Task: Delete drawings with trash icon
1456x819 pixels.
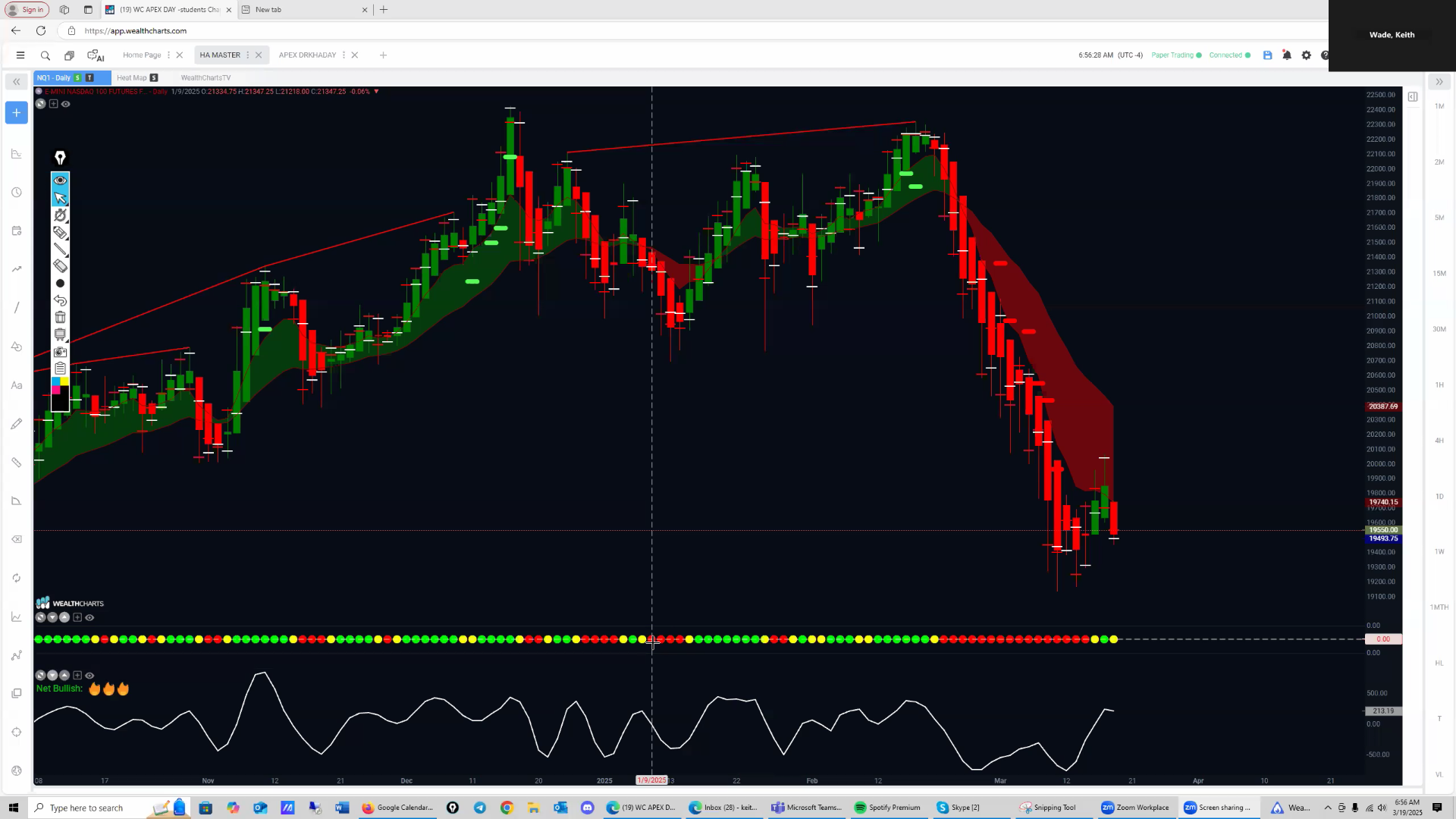Action: tap(60, 317)
